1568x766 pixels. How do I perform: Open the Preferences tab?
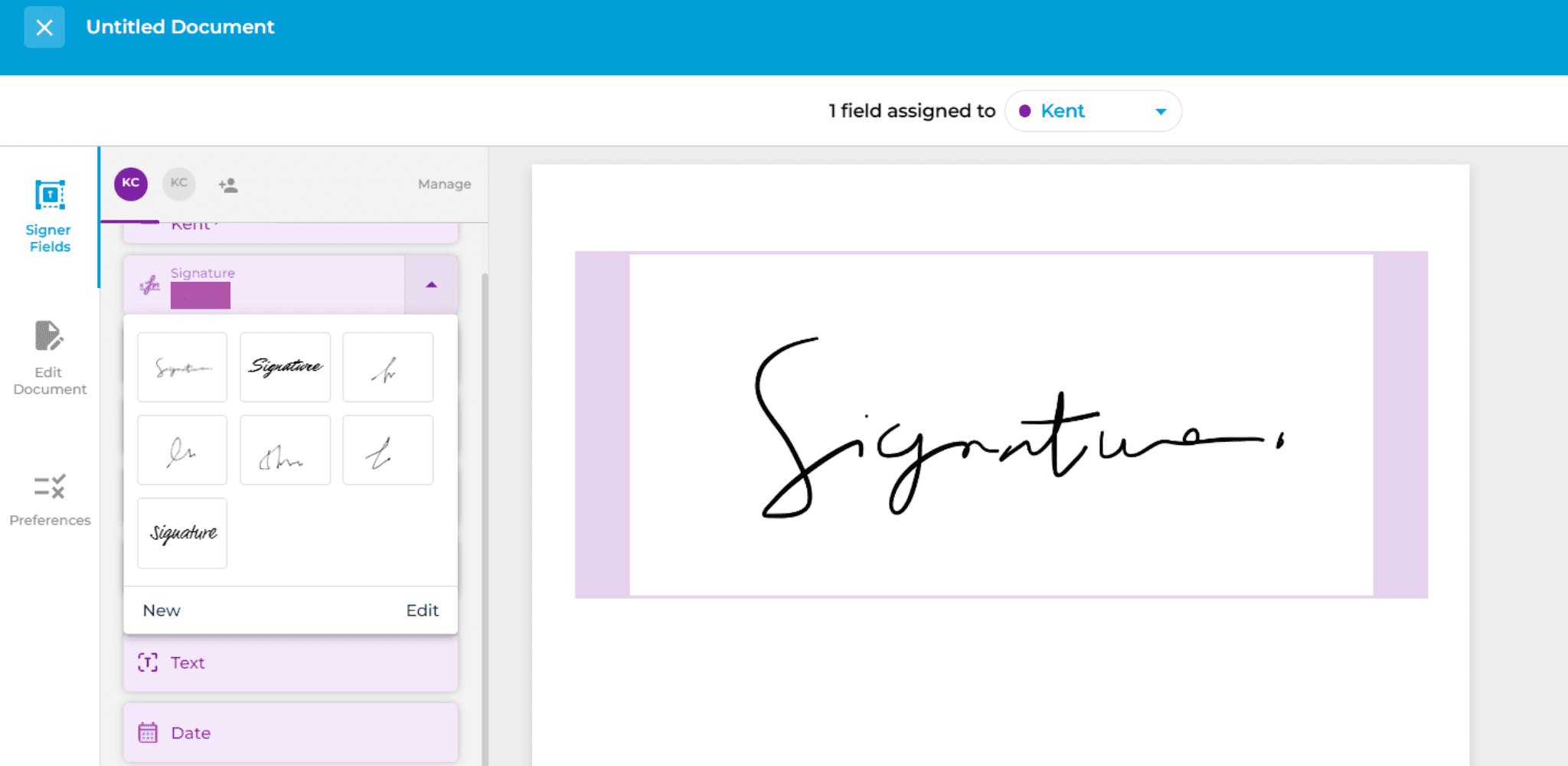click(49, 498)
